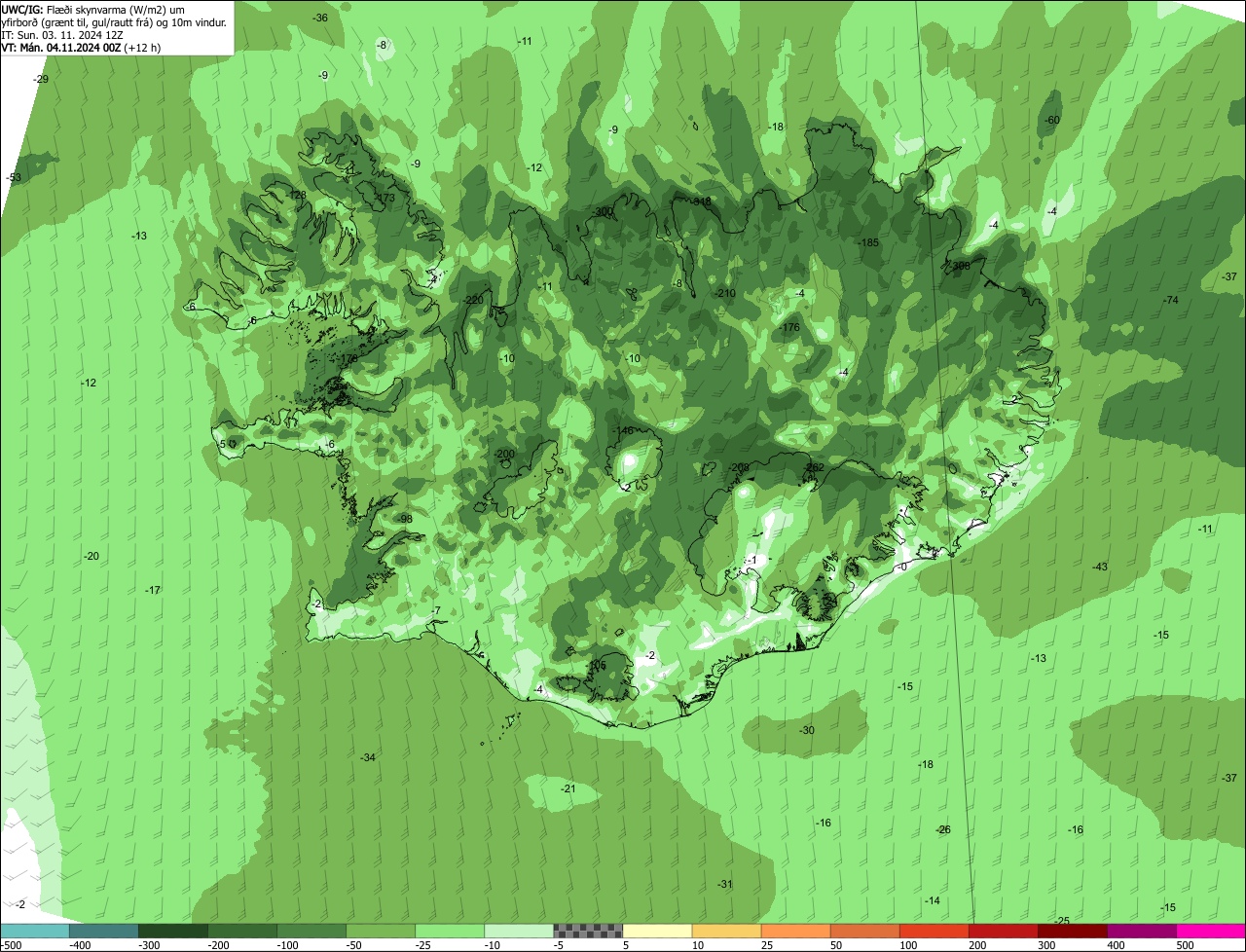1246x952 pixels.
Task: Click the -98 value on the map
Action: 405,519
